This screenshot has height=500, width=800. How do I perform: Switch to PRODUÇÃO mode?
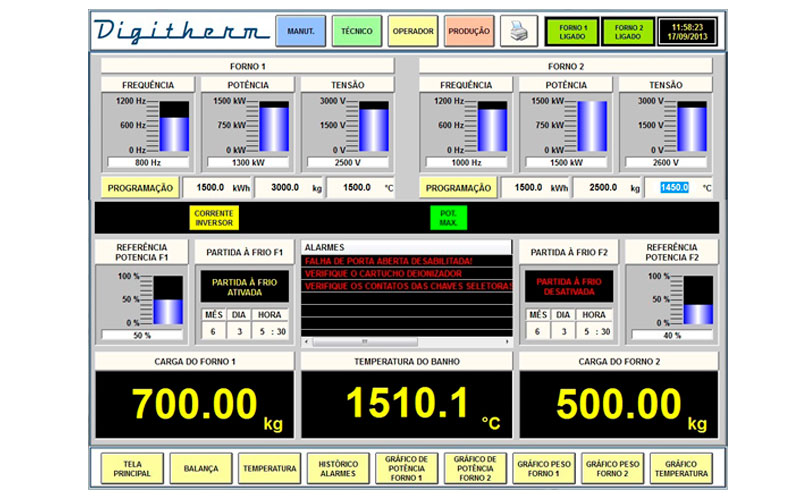[x=469, y=32]
